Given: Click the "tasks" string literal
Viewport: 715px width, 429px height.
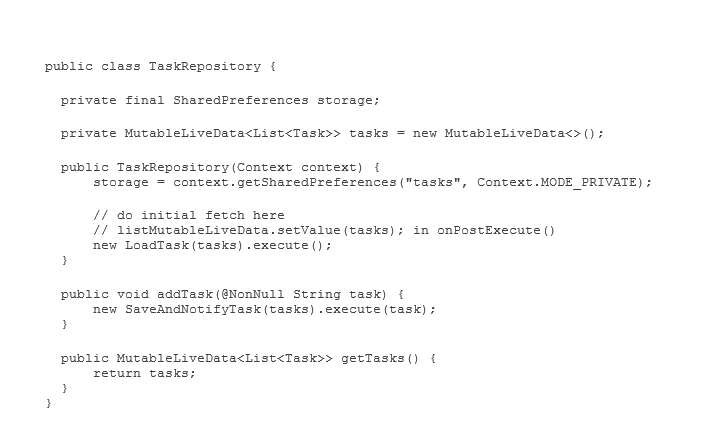Looking at the screenshot, I should click(433, 182).
